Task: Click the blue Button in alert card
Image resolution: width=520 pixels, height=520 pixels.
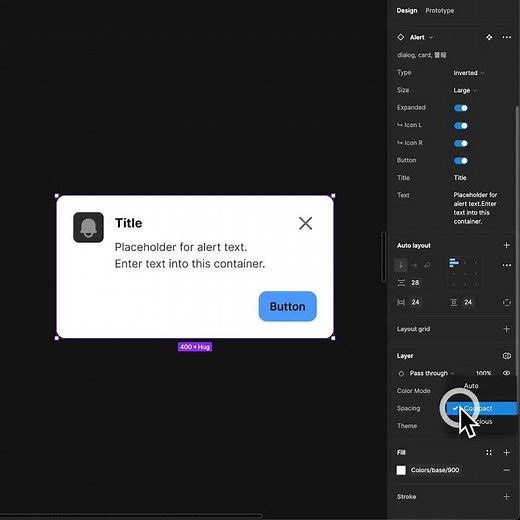Action: (287, 306)
